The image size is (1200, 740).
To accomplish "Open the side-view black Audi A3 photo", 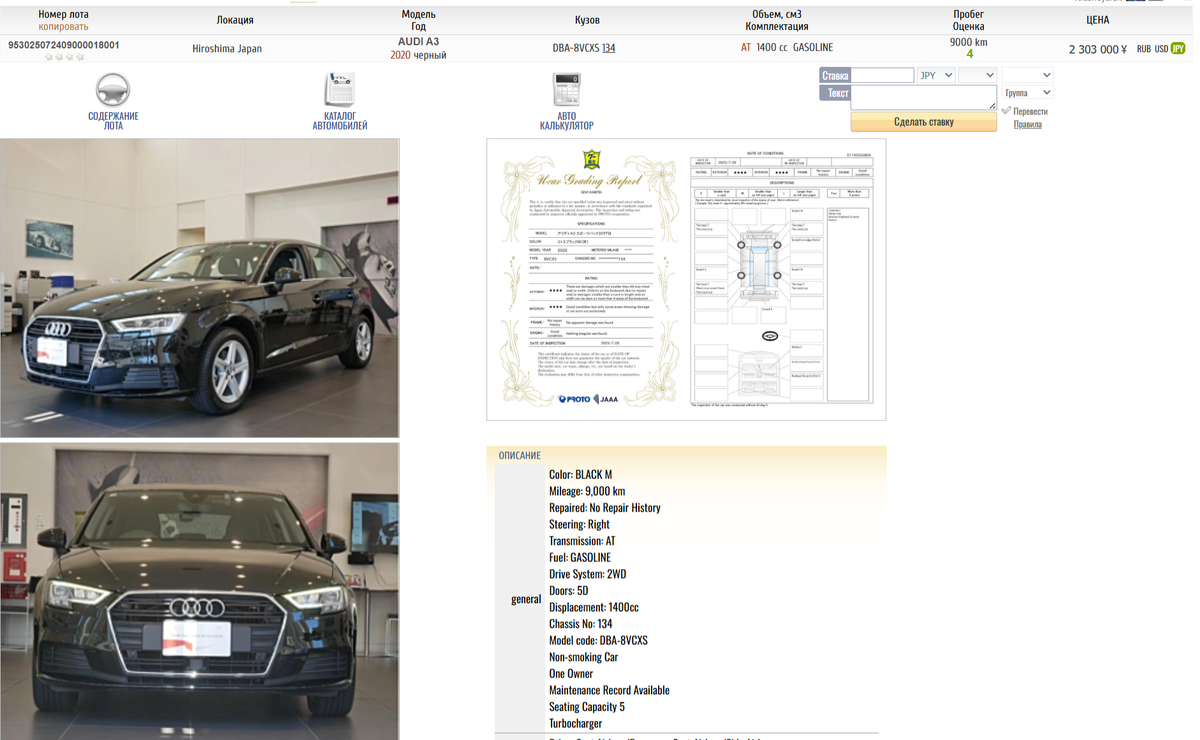I will click(200, 288).
